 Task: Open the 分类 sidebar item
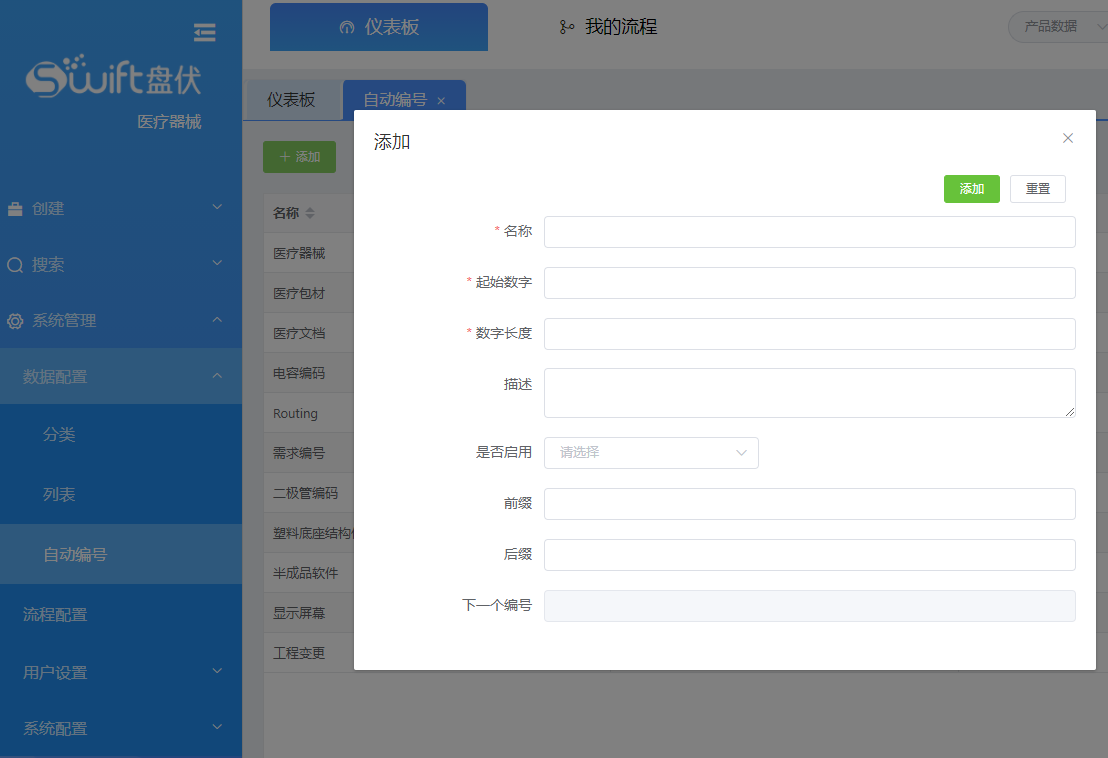click(x=121, y=434)
